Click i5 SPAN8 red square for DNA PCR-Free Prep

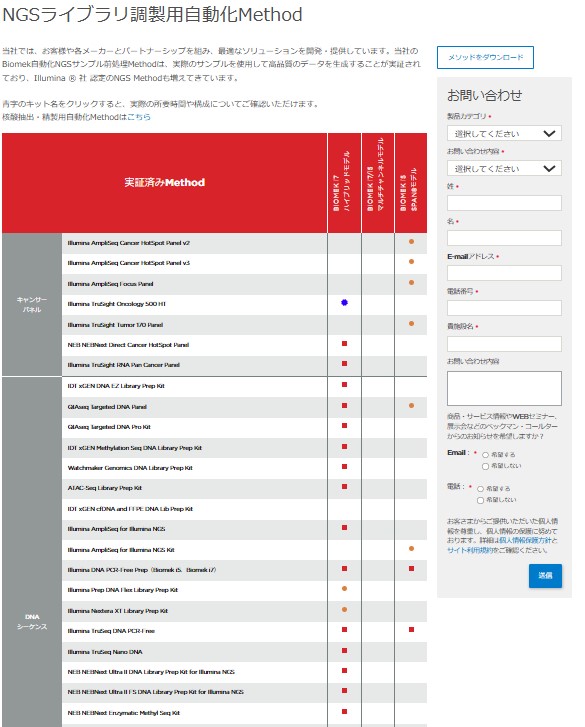click(411, 568)
